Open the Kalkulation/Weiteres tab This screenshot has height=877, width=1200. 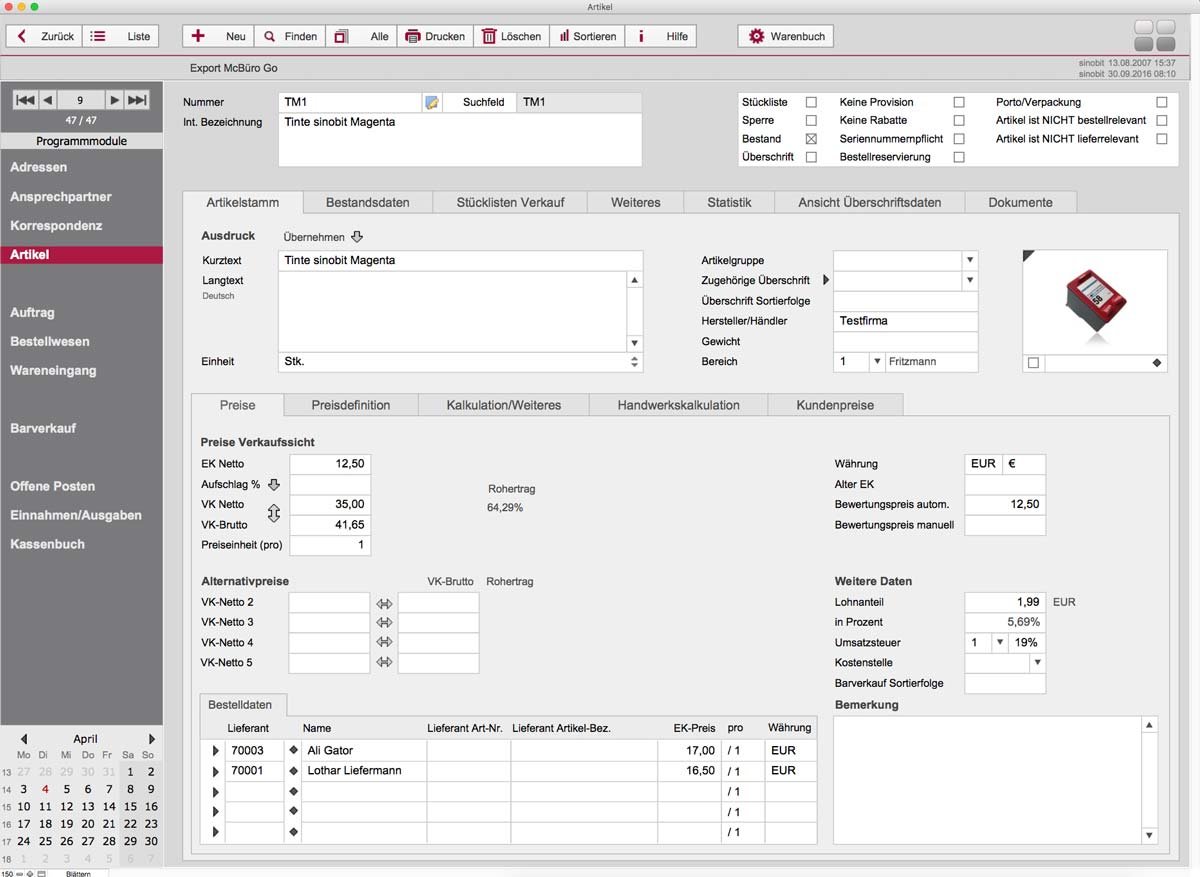click(503, 405)
